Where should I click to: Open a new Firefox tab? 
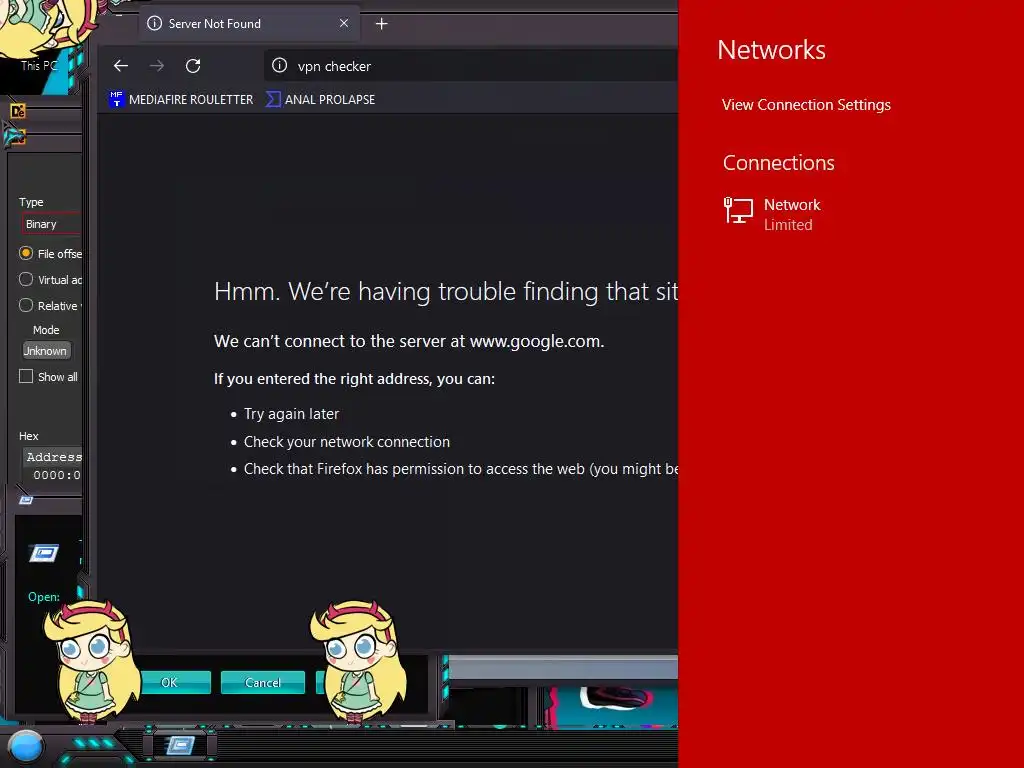[381, 24]
